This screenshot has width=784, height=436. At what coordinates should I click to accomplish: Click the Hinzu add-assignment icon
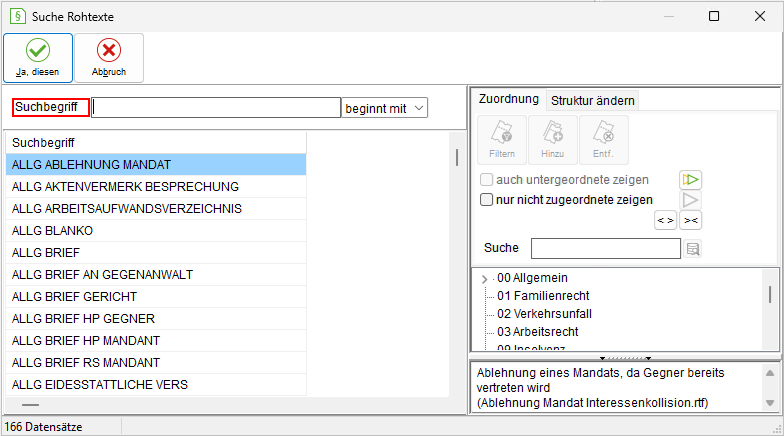point(553,140)
